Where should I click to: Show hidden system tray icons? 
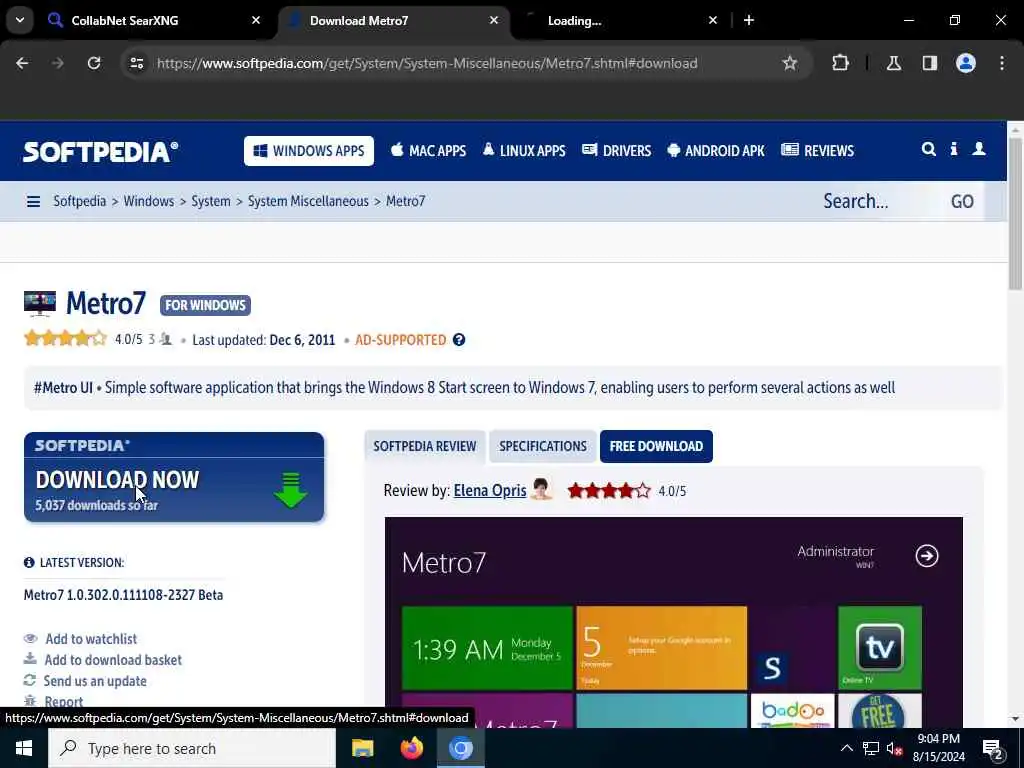point(846,748)
